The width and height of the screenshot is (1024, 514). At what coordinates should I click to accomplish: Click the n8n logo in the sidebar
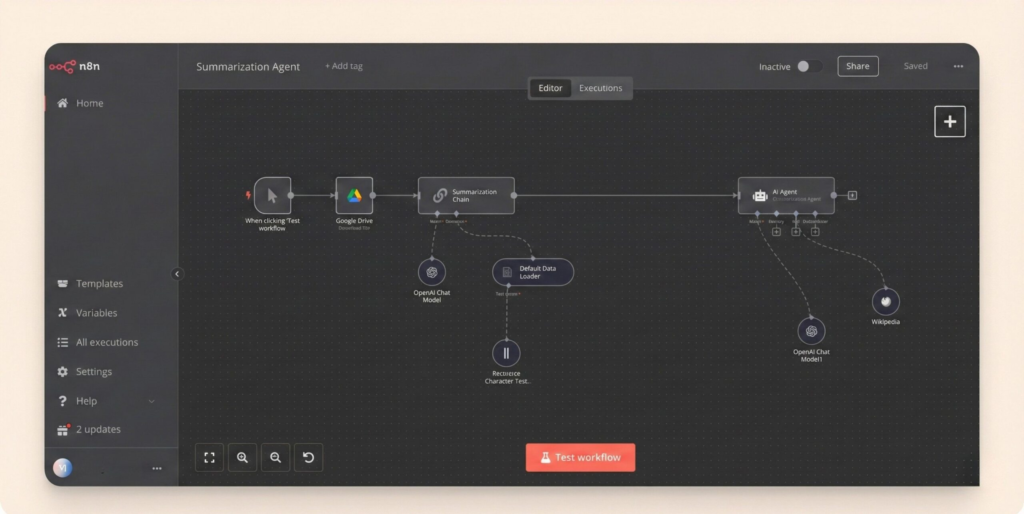[74, 66]
